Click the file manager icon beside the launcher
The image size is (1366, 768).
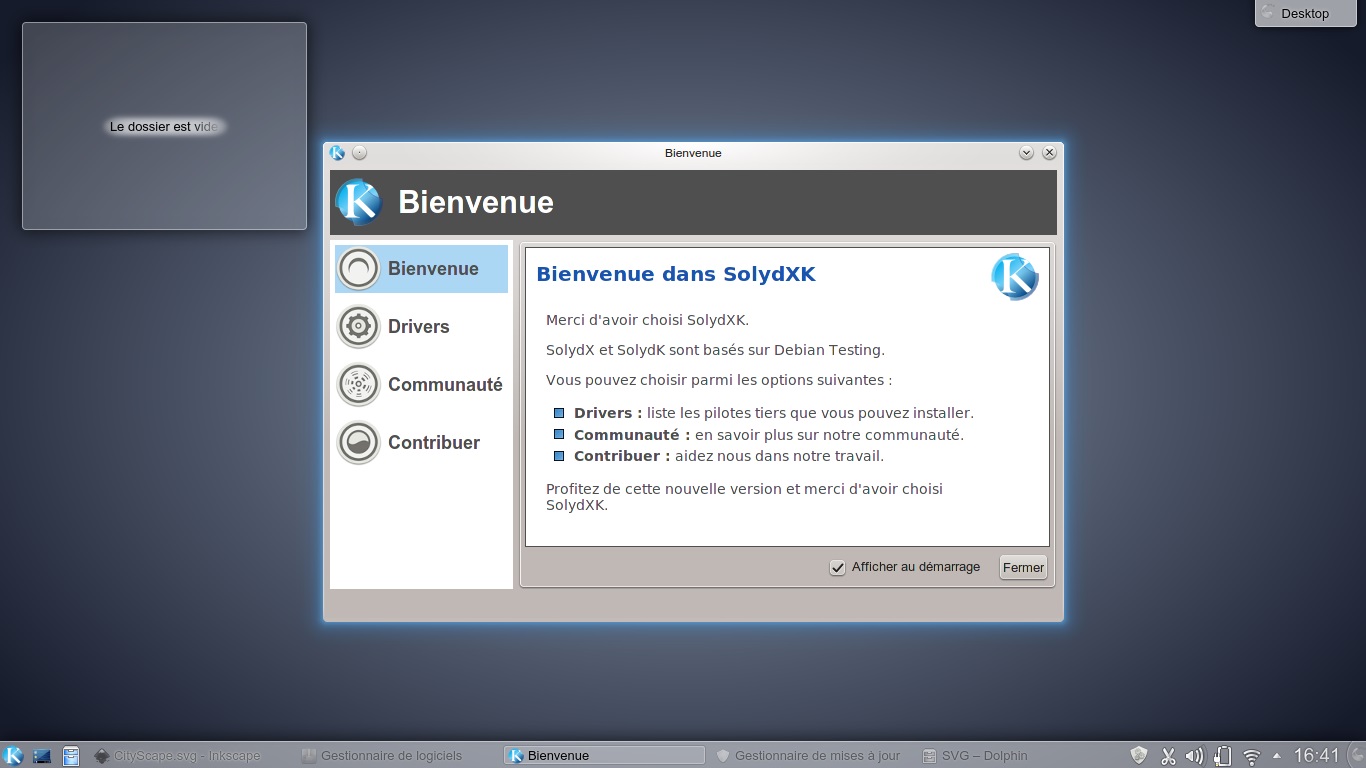(x=71, y=756)
